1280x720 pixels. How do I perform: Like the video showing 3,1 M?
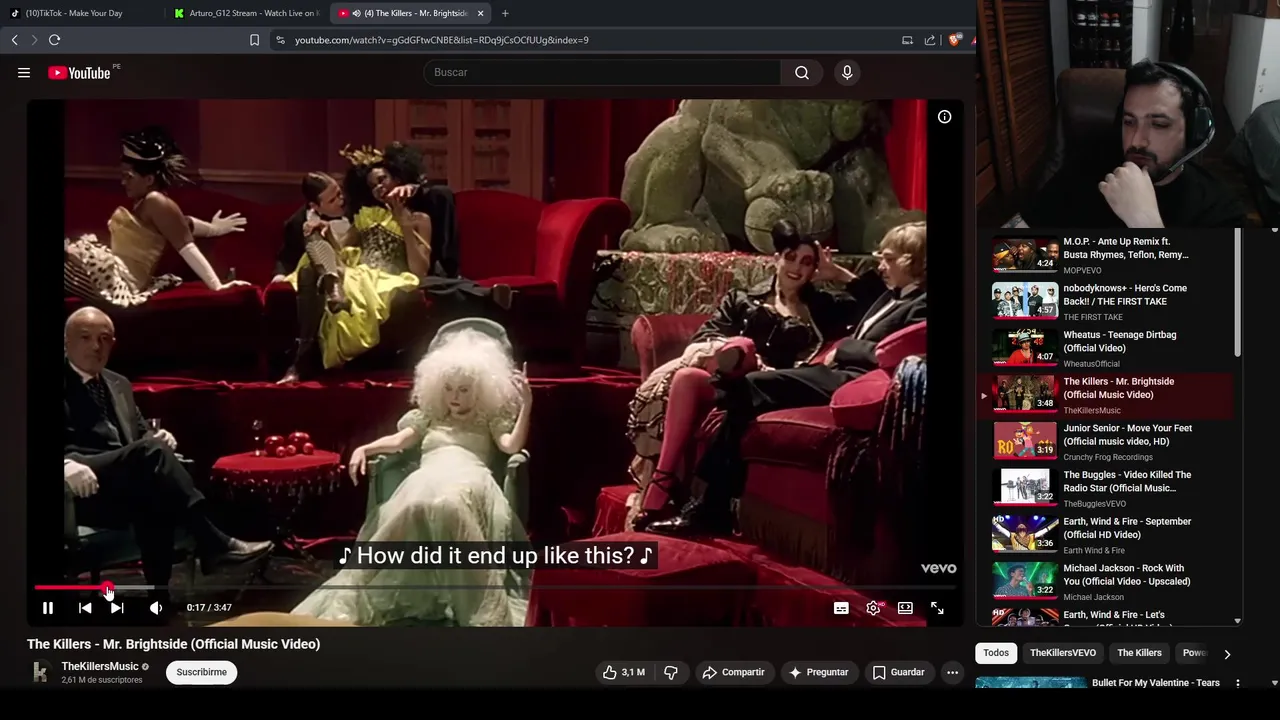623,672
